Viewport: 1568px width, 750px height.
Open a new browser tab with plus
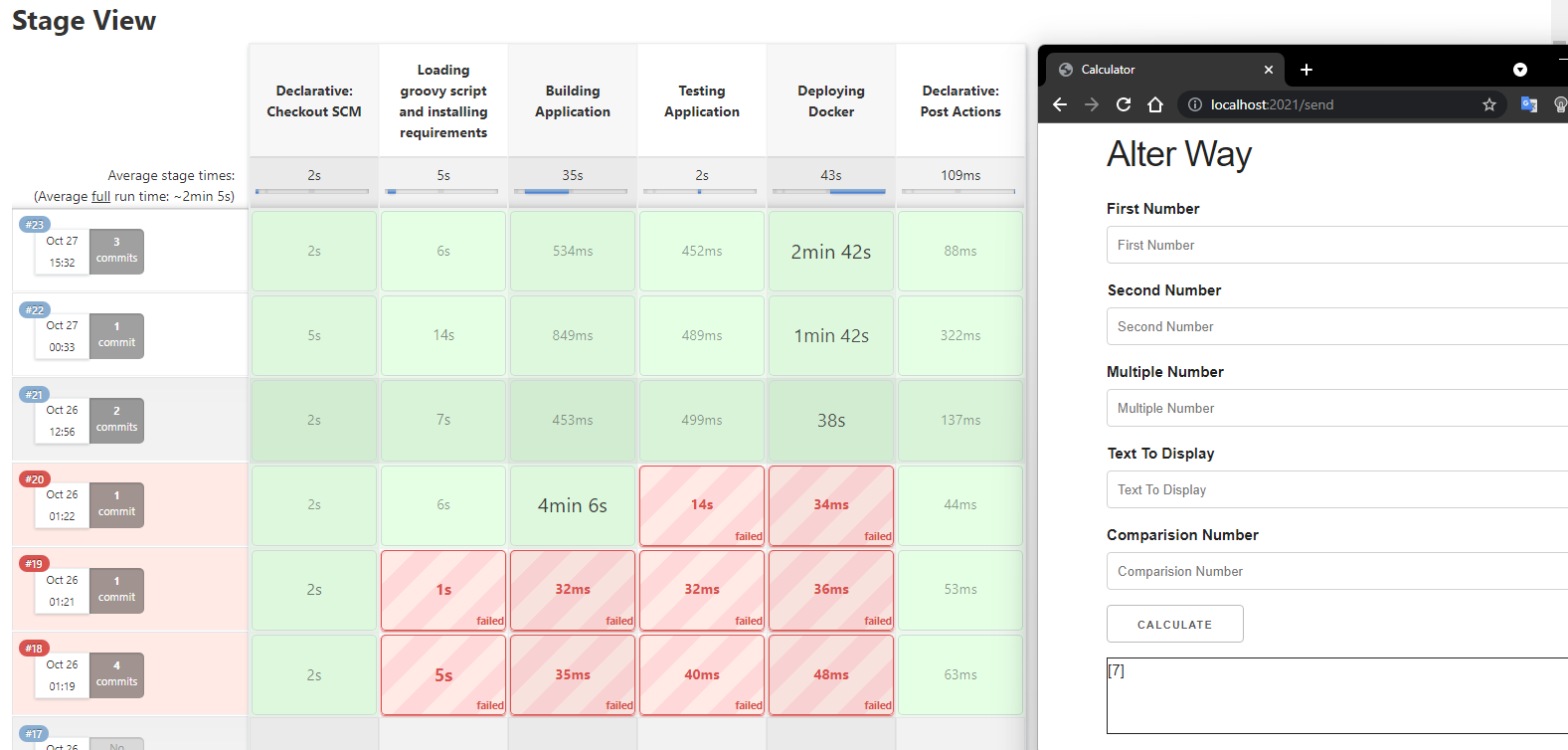tap(1307, 70)
